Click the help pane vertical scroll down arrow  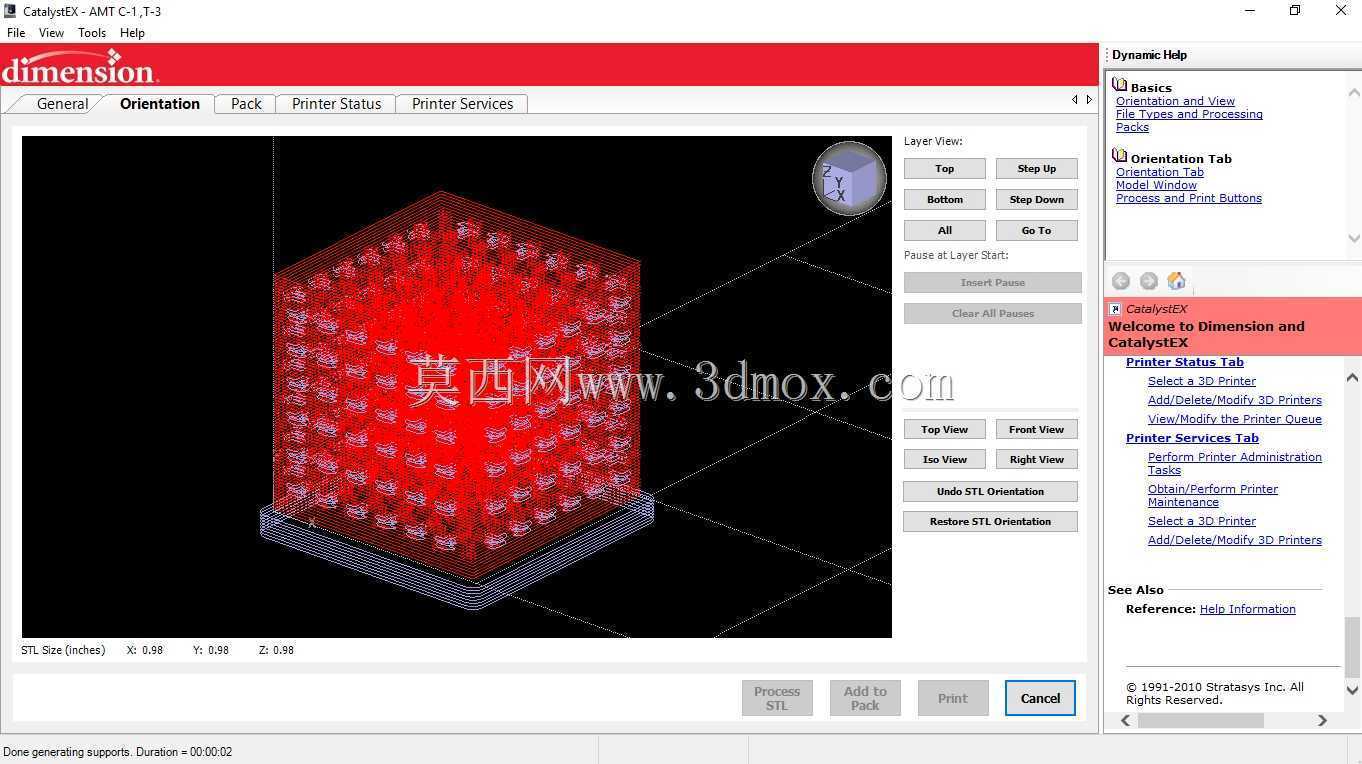coord(1353,690)
